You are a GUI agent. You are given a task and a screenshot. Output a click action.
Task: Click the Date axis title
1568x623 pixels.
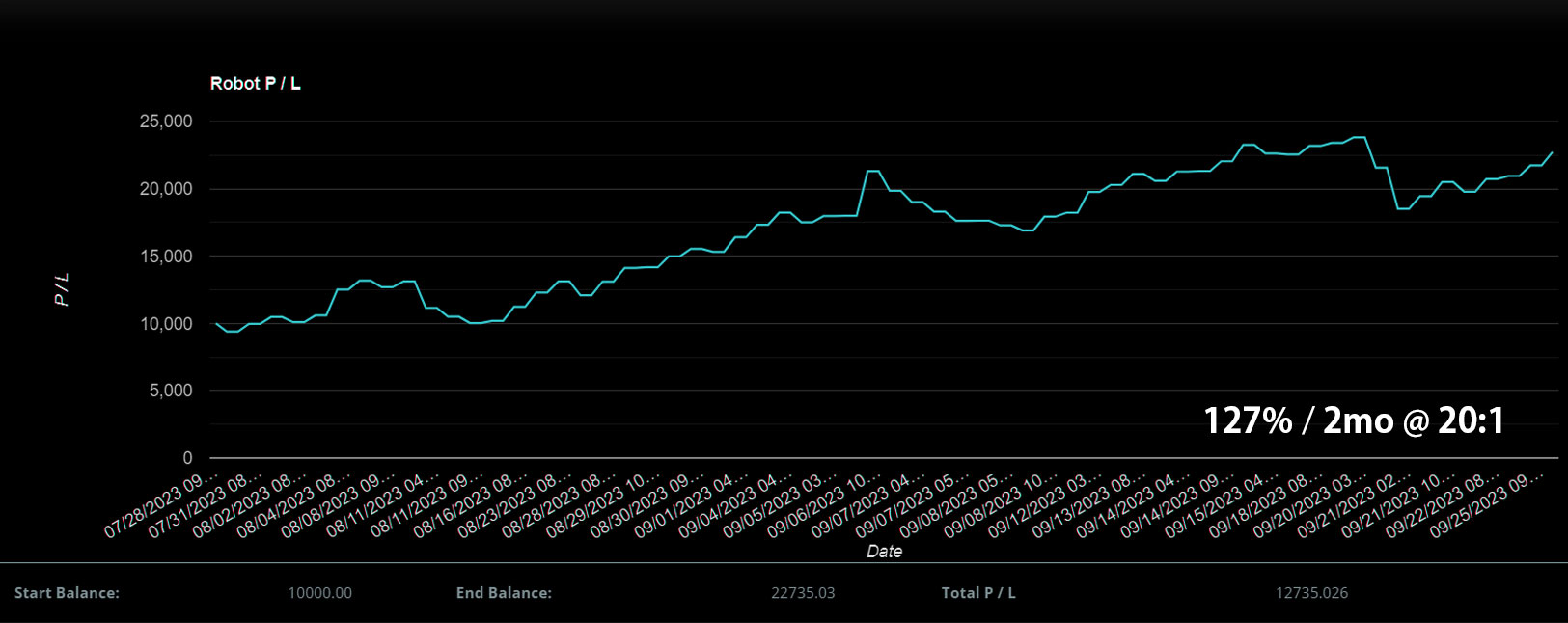tap(884, 552)
